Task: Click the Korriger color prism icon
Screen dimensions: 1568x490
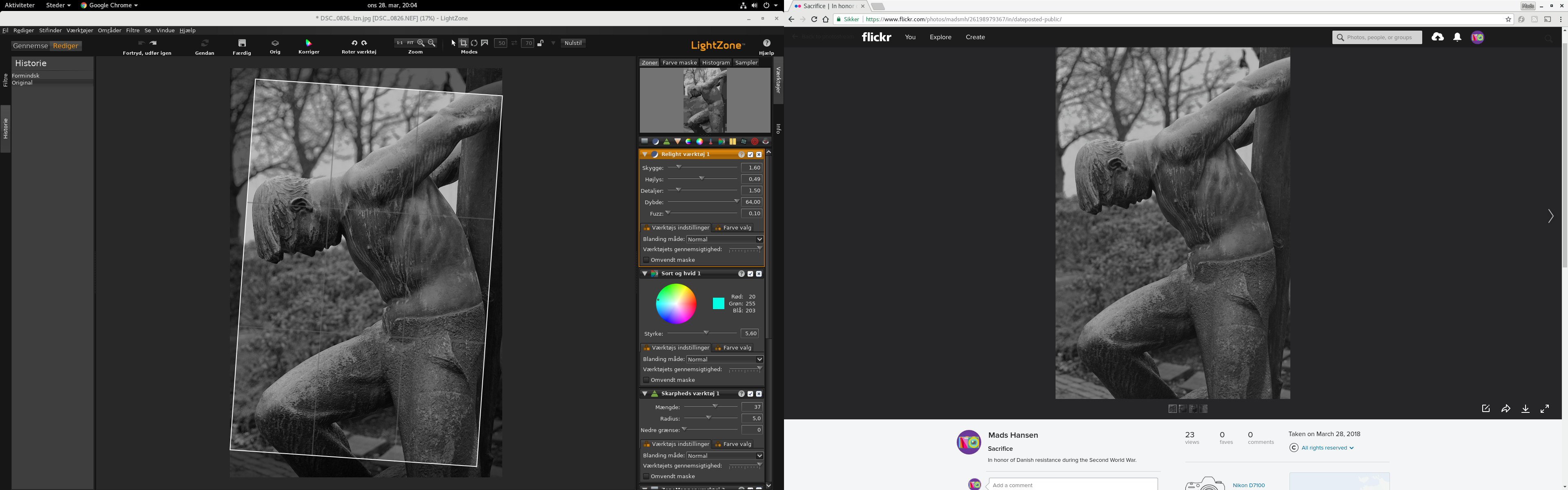Action: click(x=309, y=43)
